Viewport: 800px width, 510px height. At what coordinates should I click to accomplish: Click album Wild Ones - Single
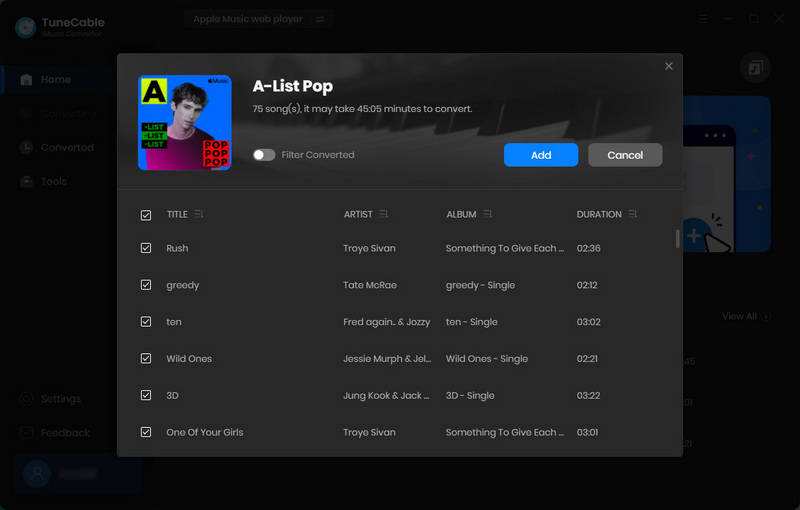click(487, 359)
